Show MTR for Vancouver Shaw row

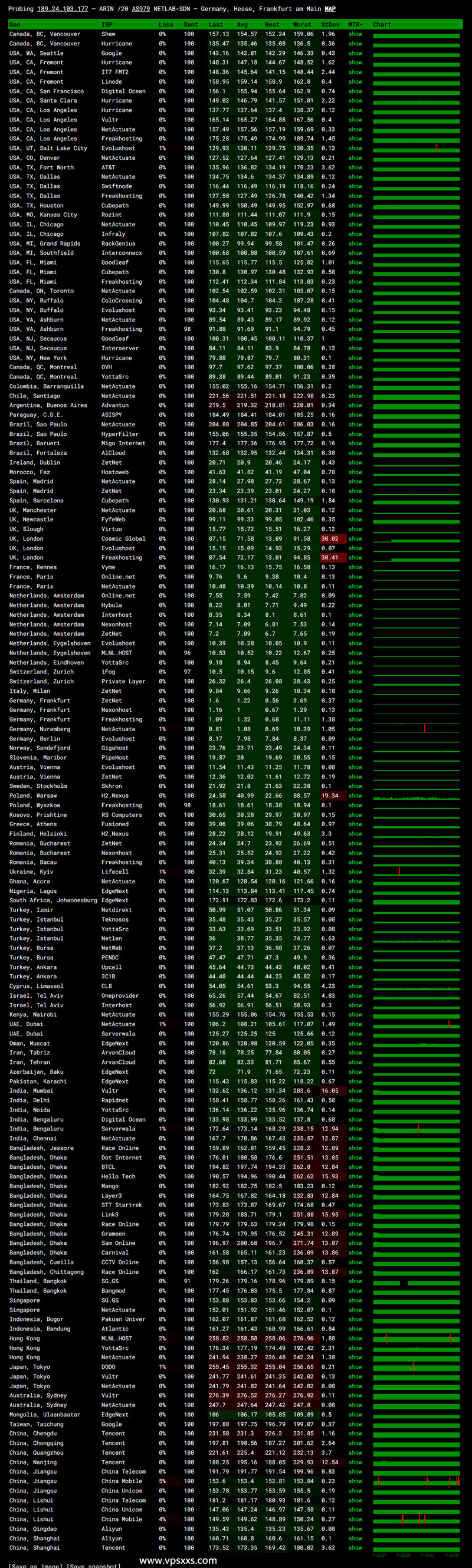point(355,34)
